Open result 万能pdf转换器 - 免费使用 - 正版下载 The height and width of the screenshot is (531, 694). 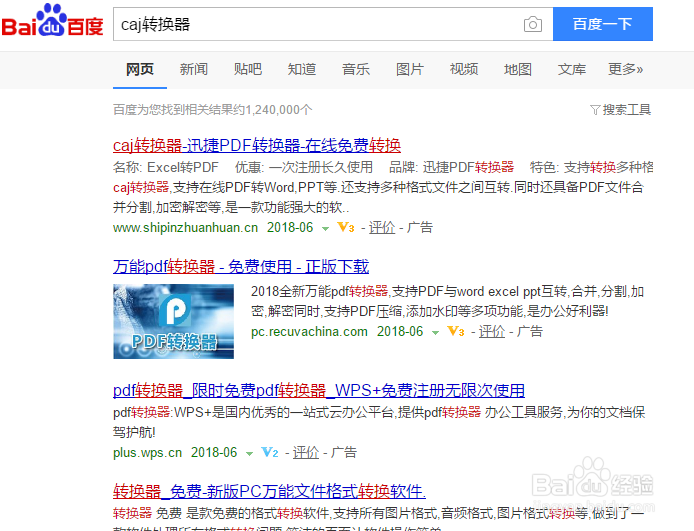click(x=241, y=266)
